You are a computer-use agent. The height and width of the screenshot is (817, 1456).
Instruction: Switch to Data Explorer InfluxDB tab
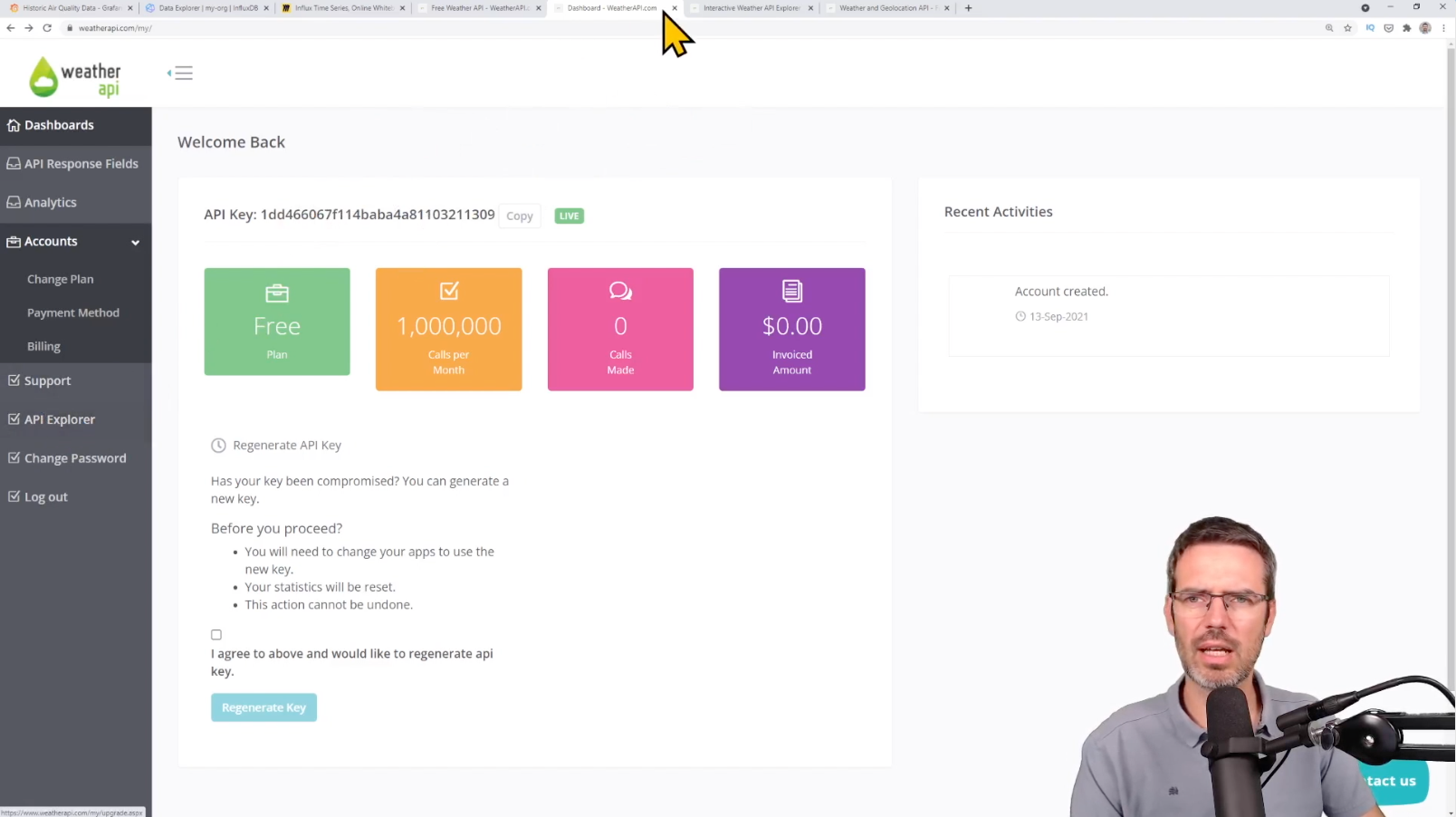click(x=206, y=8)
